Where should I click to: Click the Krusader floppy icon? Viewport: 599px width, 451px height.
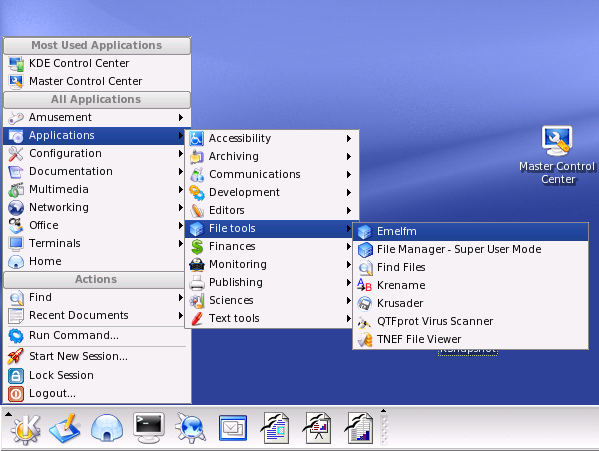click(x=364, y=304)
